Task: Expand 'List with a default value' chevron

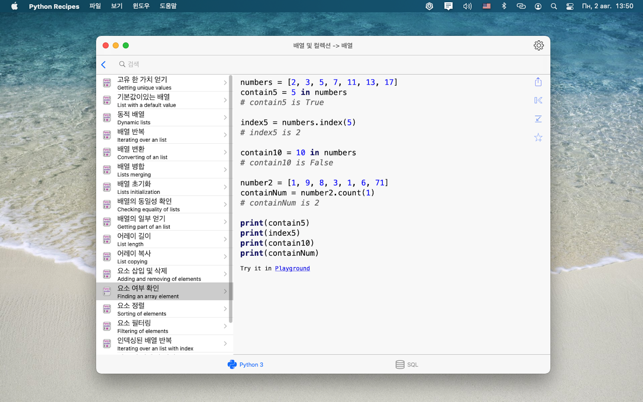Action: pyautogui.click(x=225, y=100)
